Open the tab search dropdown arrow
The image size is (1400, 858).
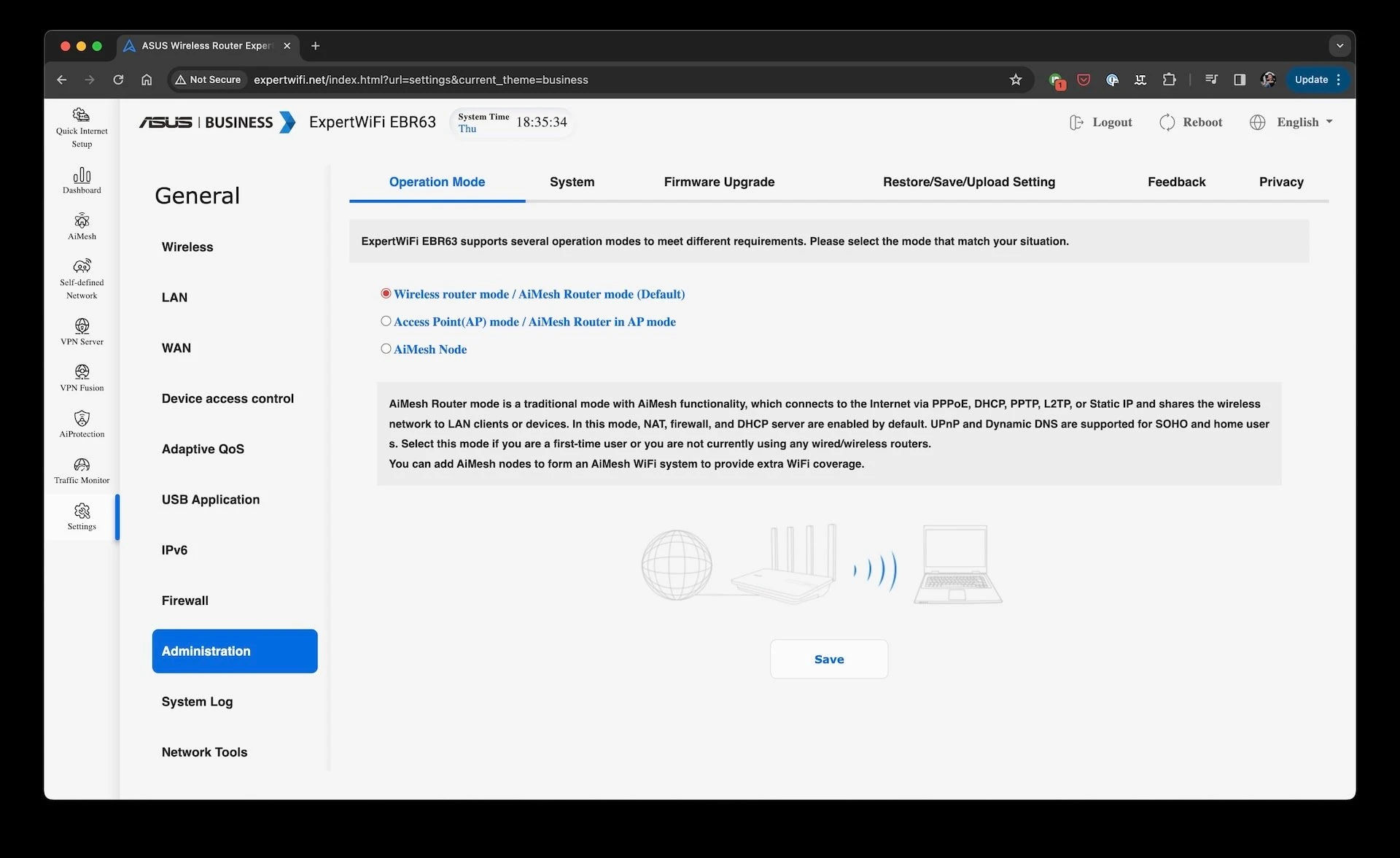(1339, 45)
